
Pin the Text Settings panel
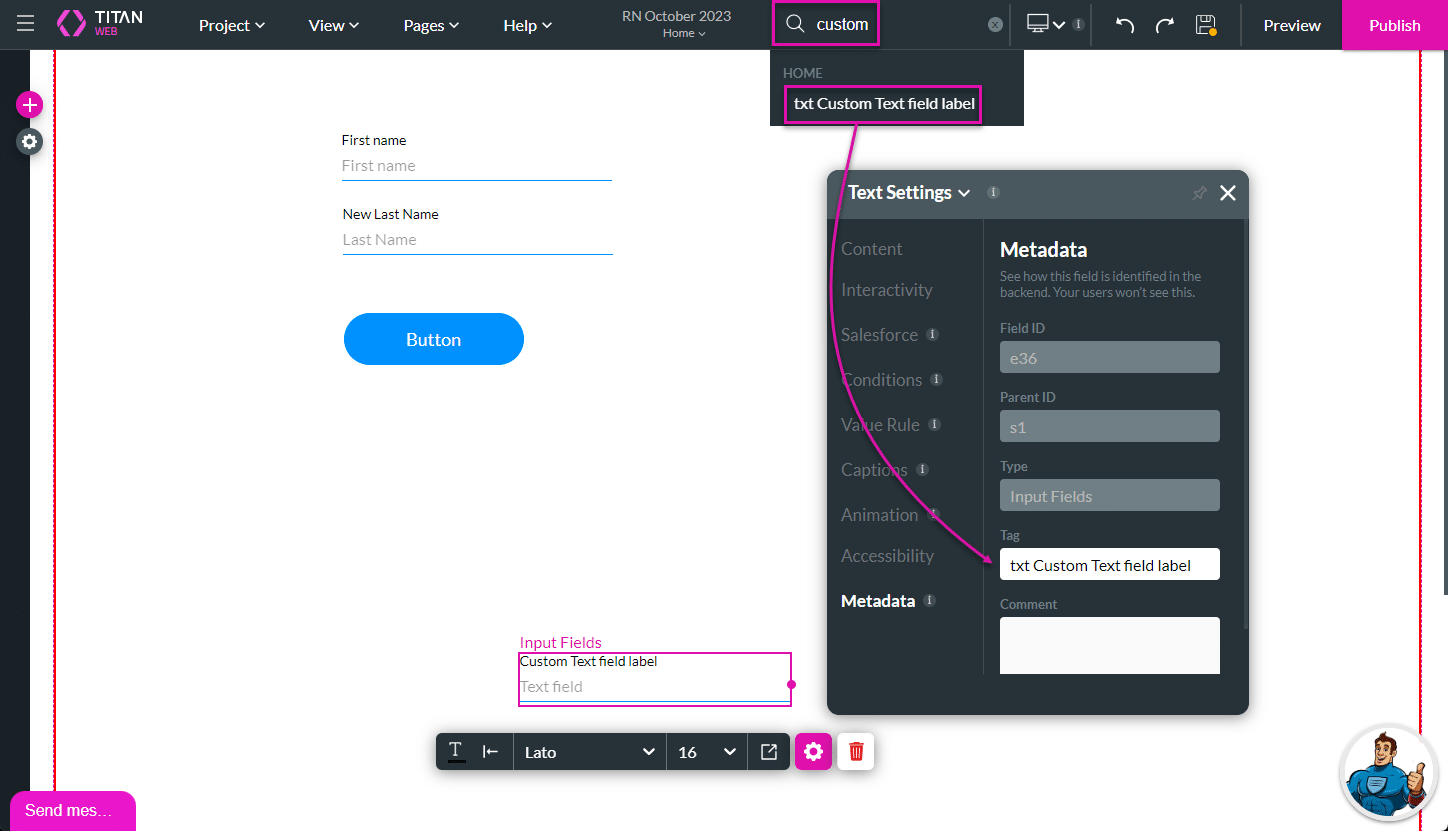[x=1199, y=193]
